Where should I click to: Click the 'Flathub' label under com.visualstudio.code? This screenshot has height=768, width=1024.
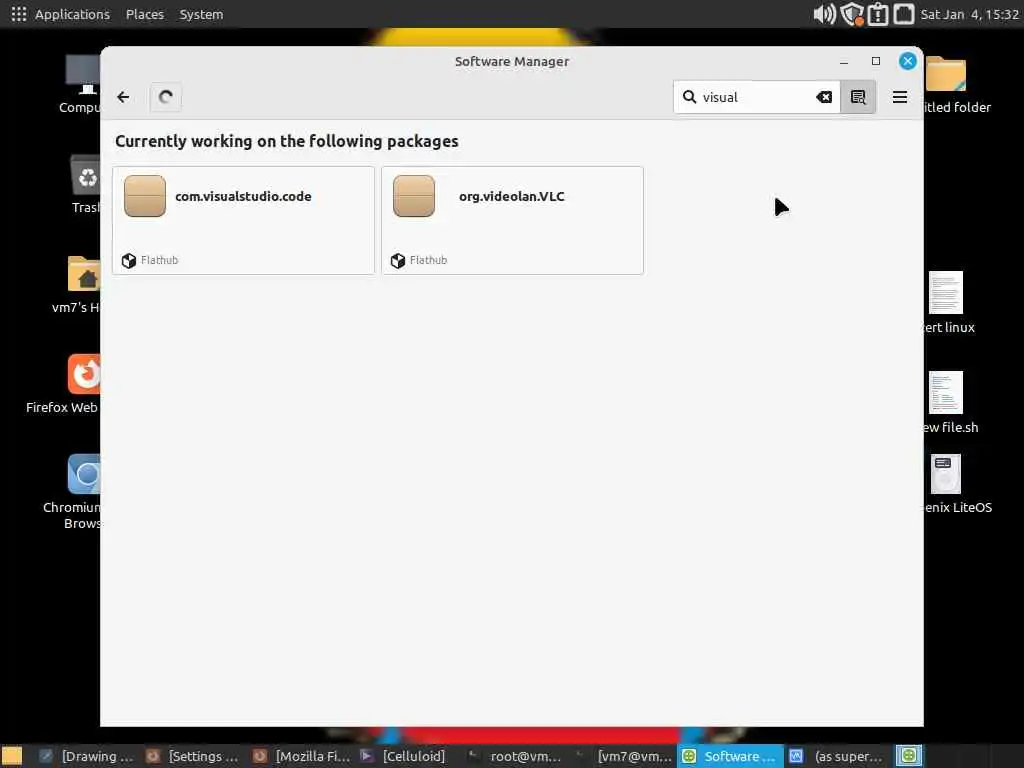pyautogui.click(x=159, y=260)
